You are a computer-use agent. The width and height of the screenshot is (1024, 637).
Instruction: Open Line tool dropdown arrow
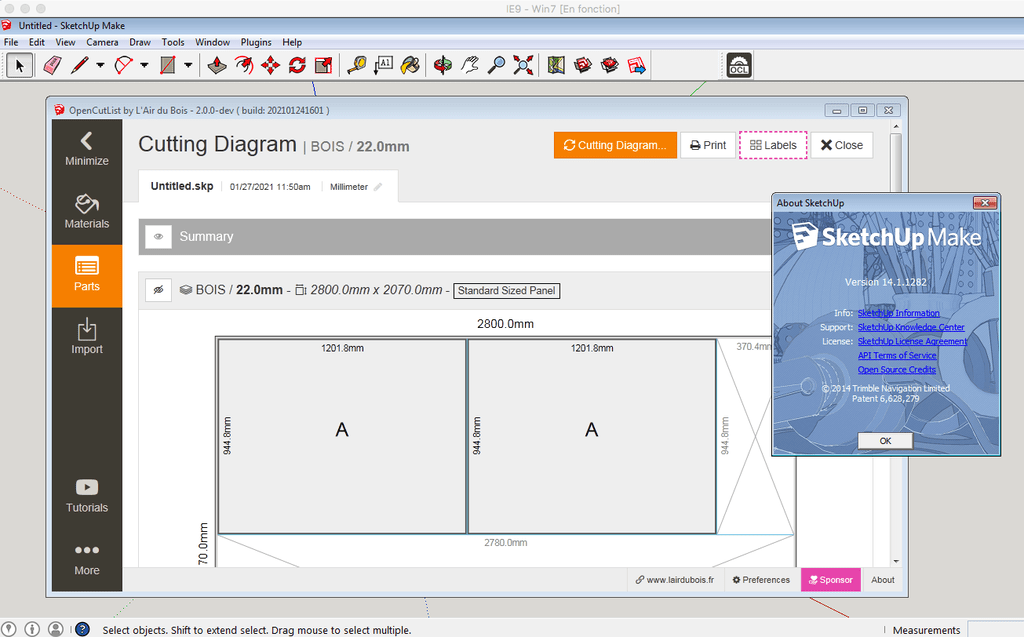[x=100, y=65]
